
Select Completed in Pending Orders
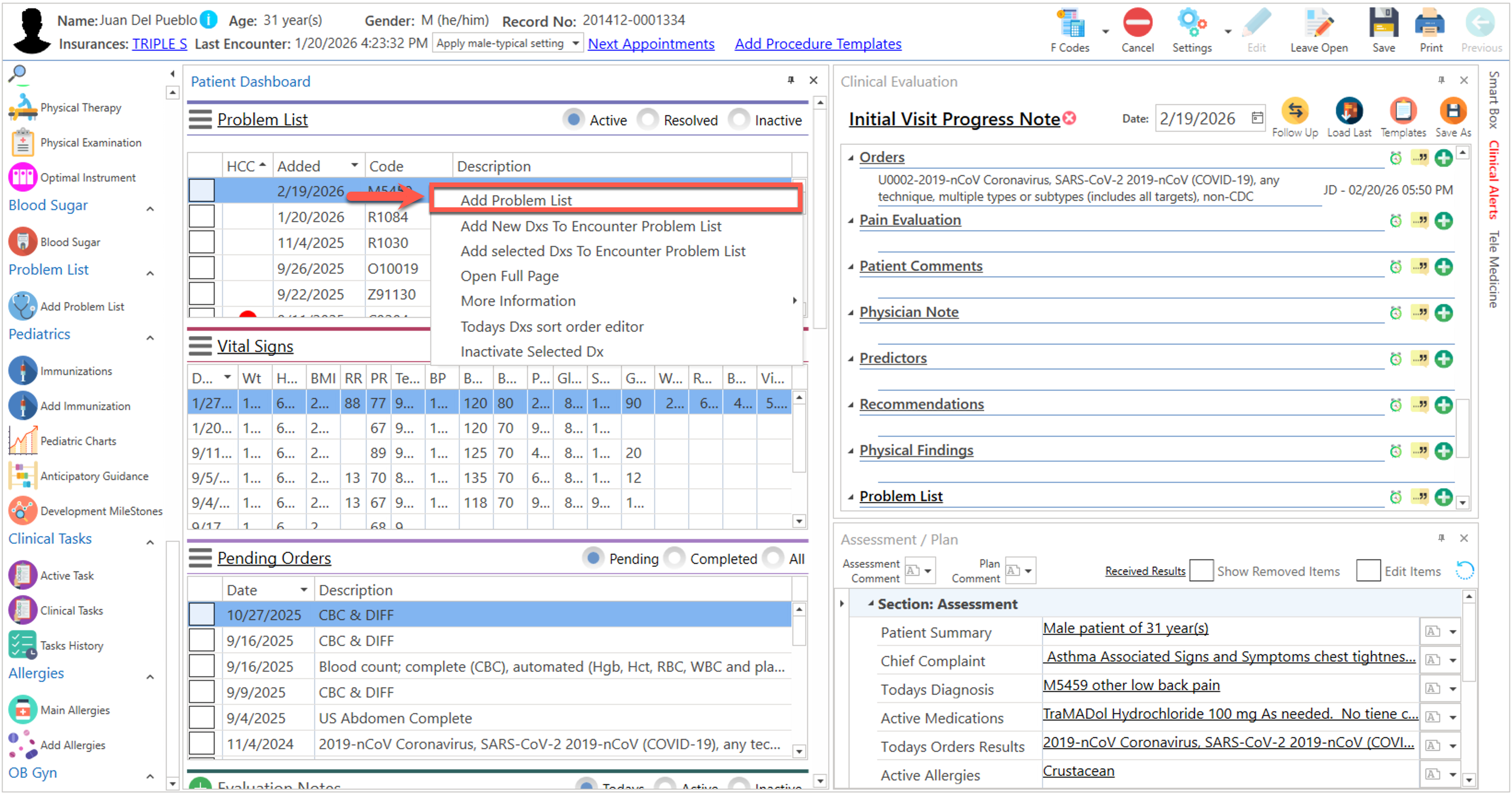(x=674, y=559)
